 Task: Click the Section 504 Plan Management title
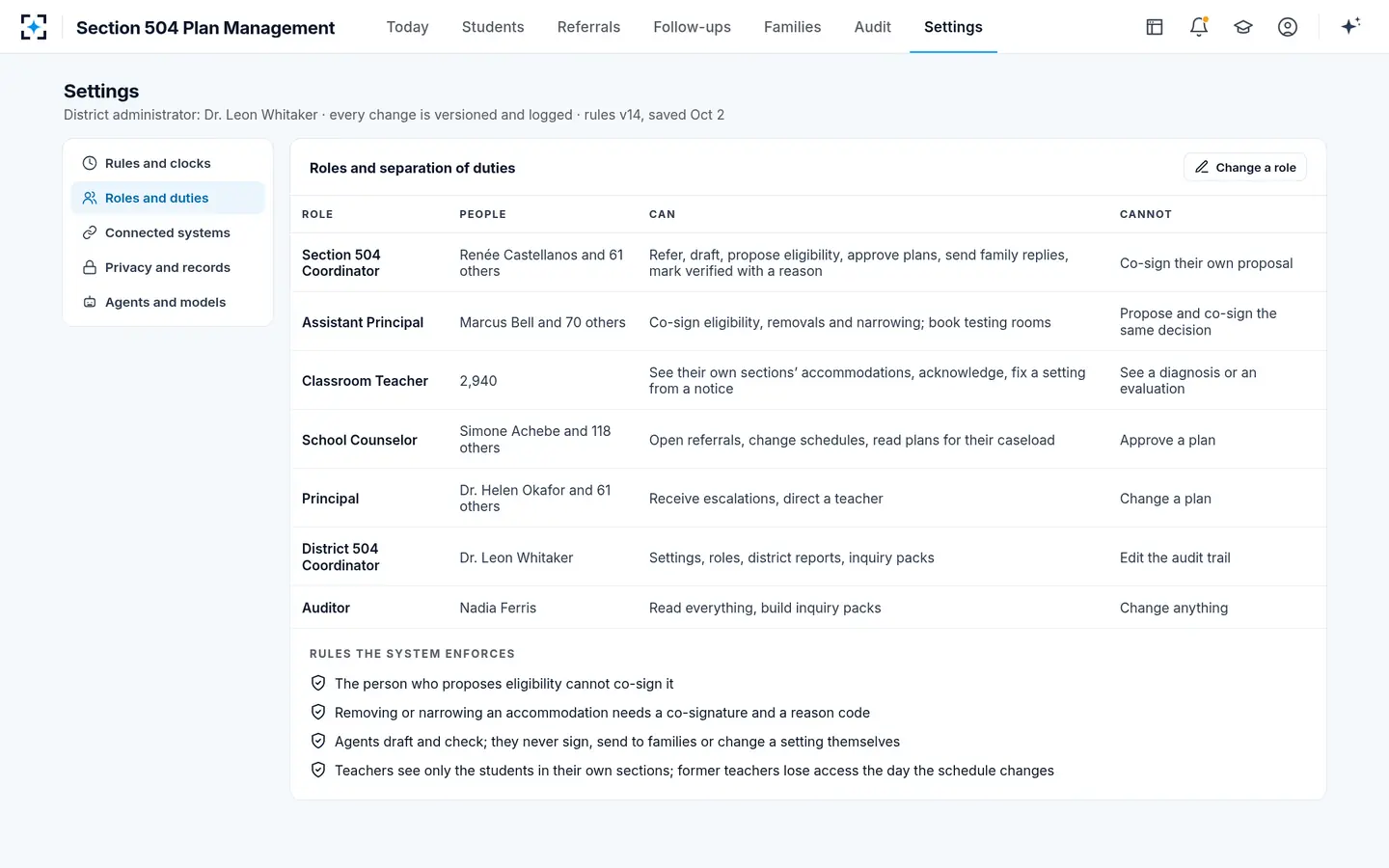pos(205,28)
